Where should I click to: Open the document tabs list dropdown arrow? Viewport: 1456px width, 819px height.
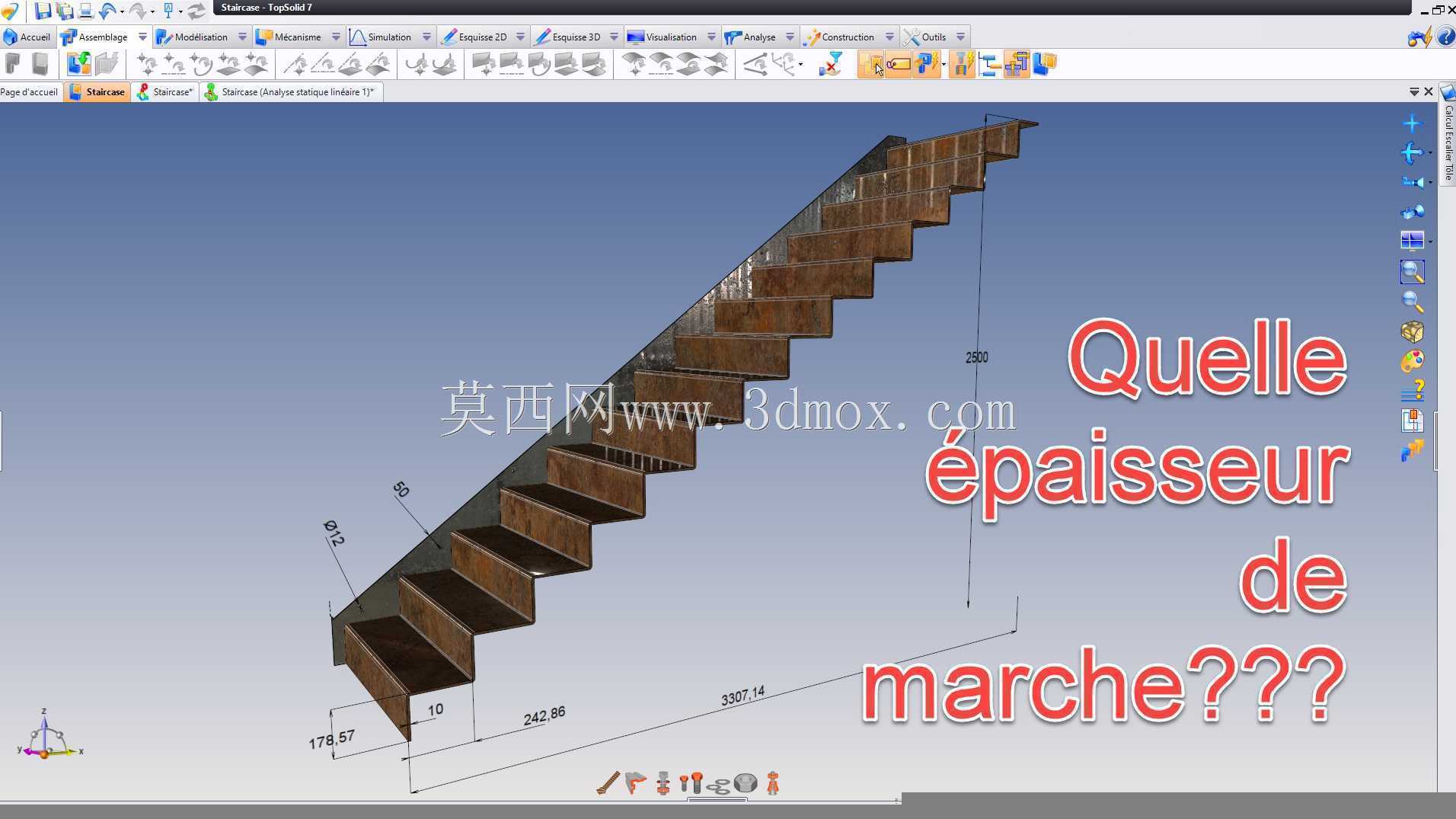(x=1414, y=91)
